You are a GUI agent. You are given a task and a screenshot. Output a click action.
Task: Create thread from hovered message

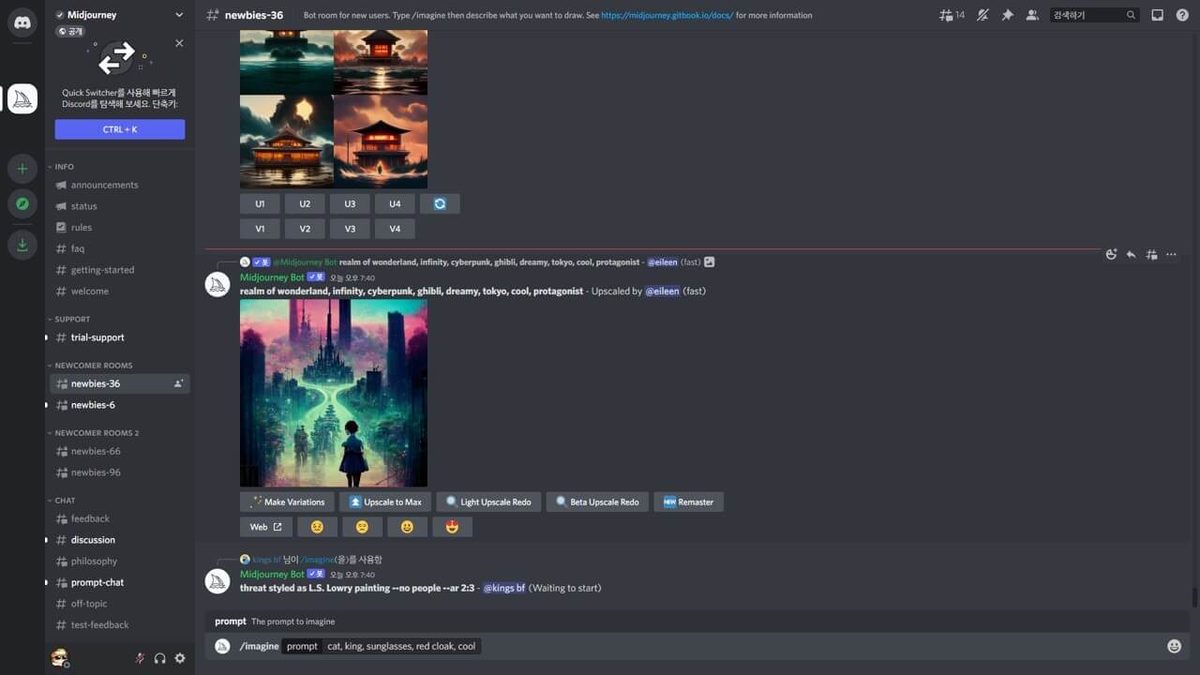[x=1151, y=254]
